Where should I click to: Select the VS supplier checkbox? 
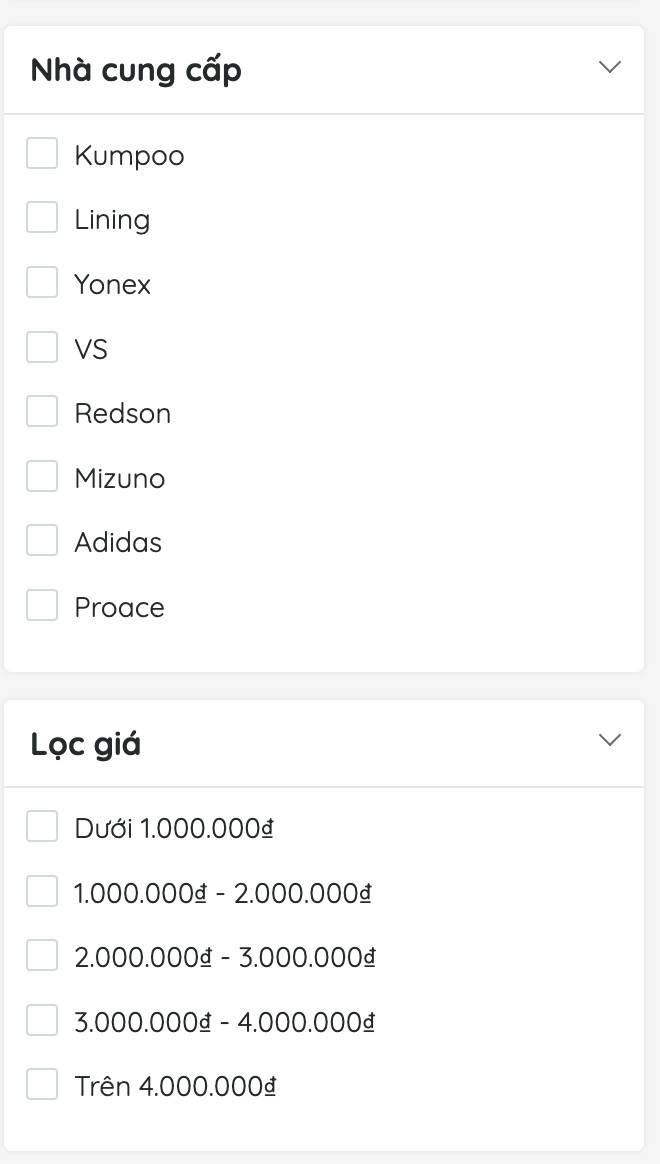[x=42, y=347]
